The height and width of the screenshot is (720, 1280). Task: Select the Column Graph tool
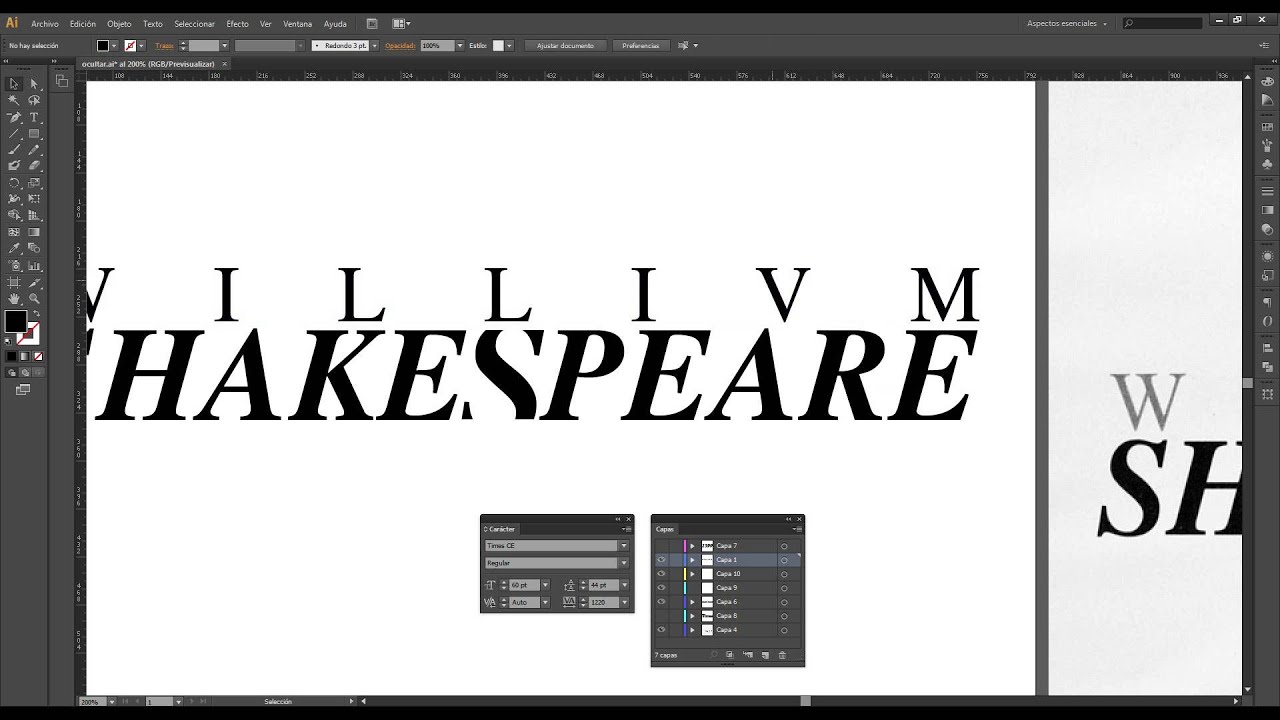pyautogui.click(x=34, y=265)
